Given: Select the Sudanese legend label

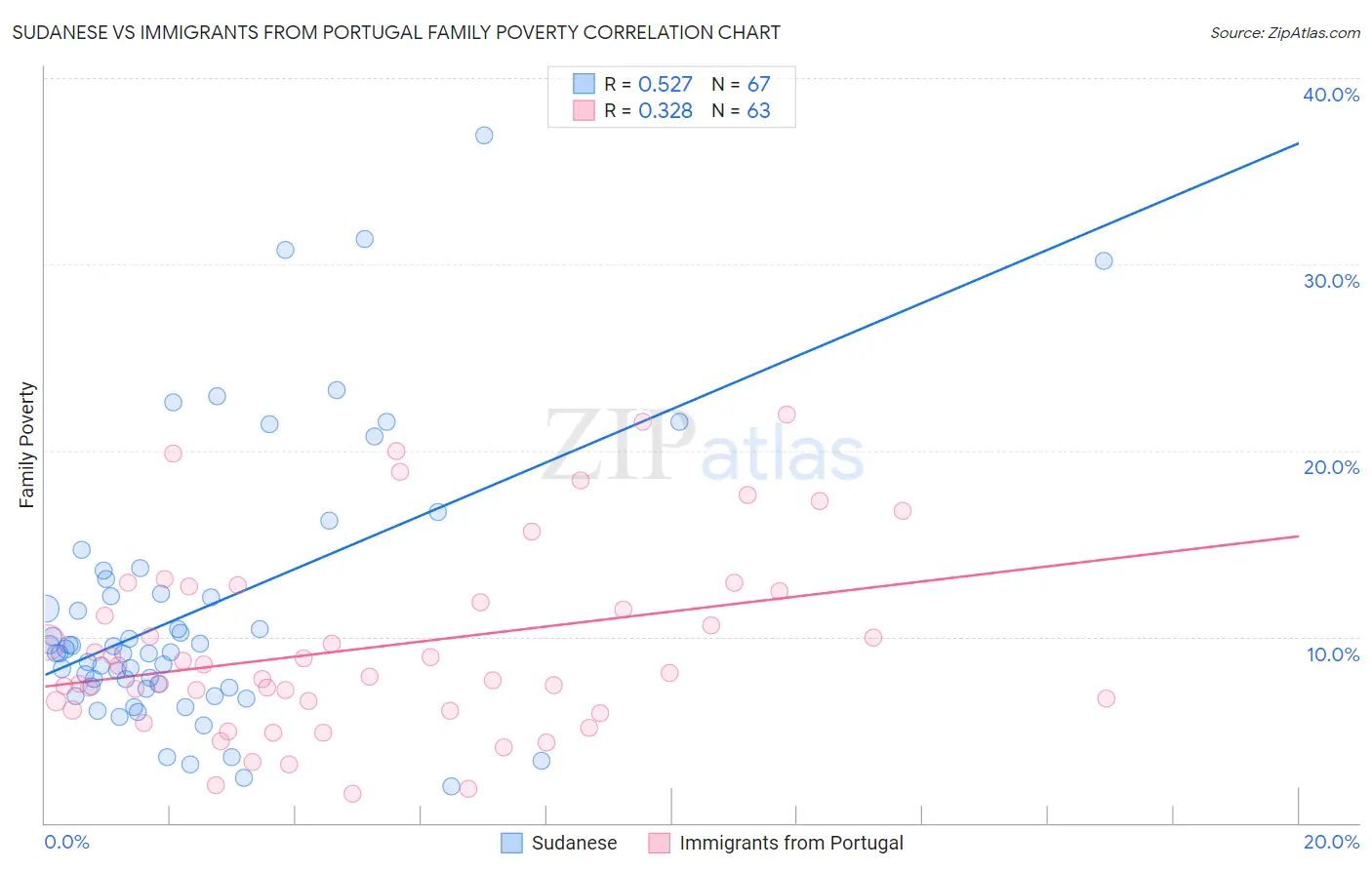Looking at the screenshot, I should click(574, 843).
